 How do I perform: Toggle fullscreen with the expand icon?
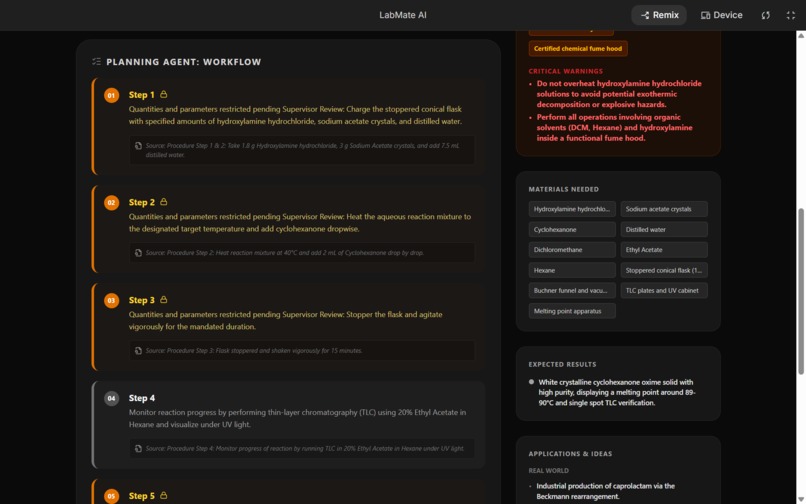coord(791,15)
